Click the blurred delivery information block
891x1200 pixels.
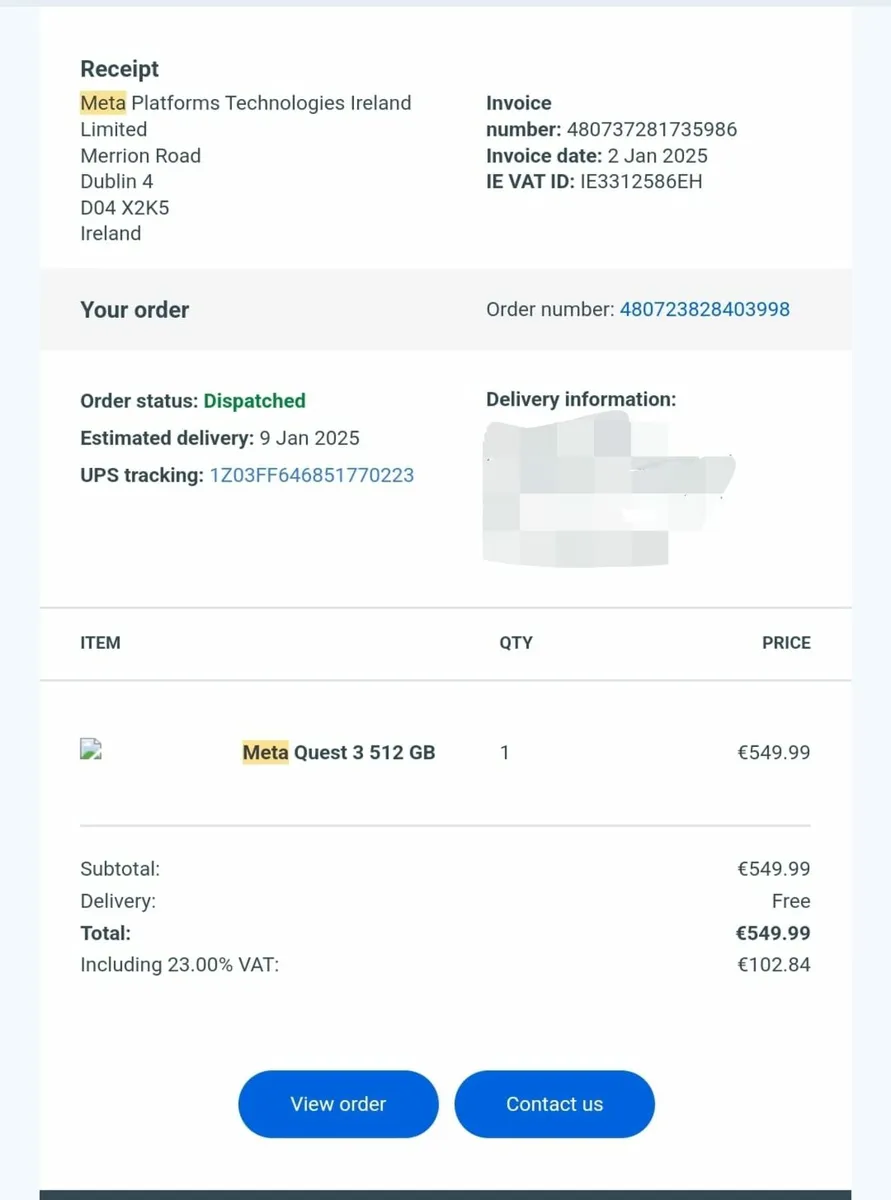pos(609,493)
